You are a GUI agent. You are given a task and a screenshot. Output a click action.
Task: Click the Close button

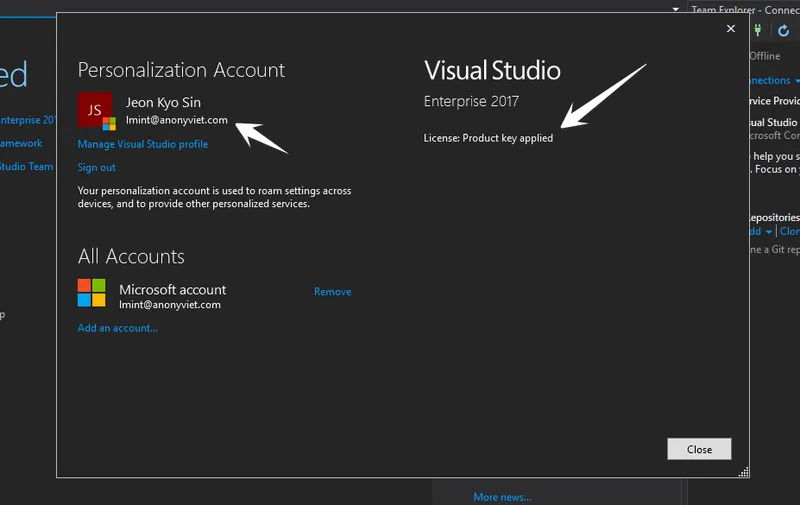pyautogui.click(x=699, y=449)
